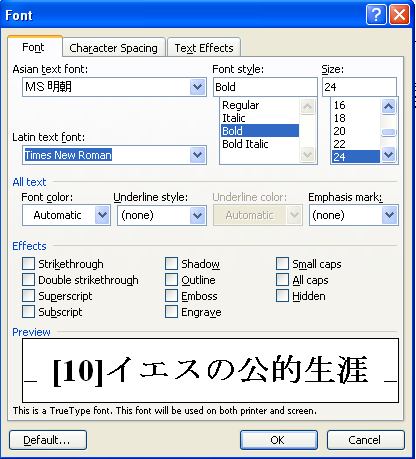Open the Asian text font dropdown
Viewport: 416px width, 459px height.
click(x=198, y=87)
